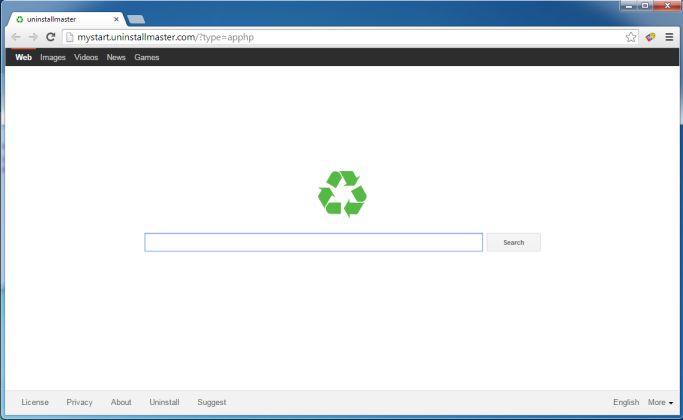Switch to the Images search category
Viewport: 683px width, 420px height.
53,57
